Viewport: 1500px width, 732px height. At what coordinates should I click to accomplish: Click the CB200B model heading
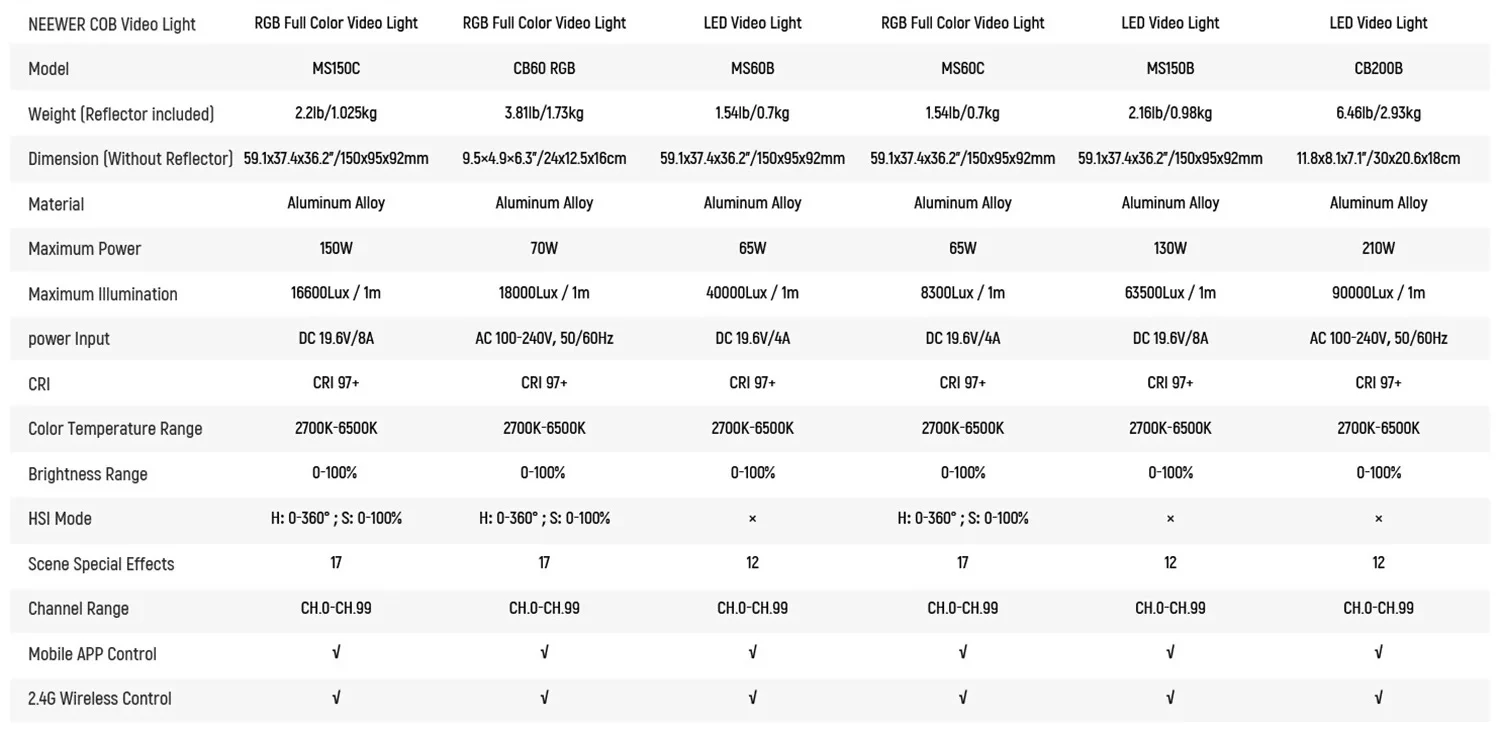coord(1378,69)
